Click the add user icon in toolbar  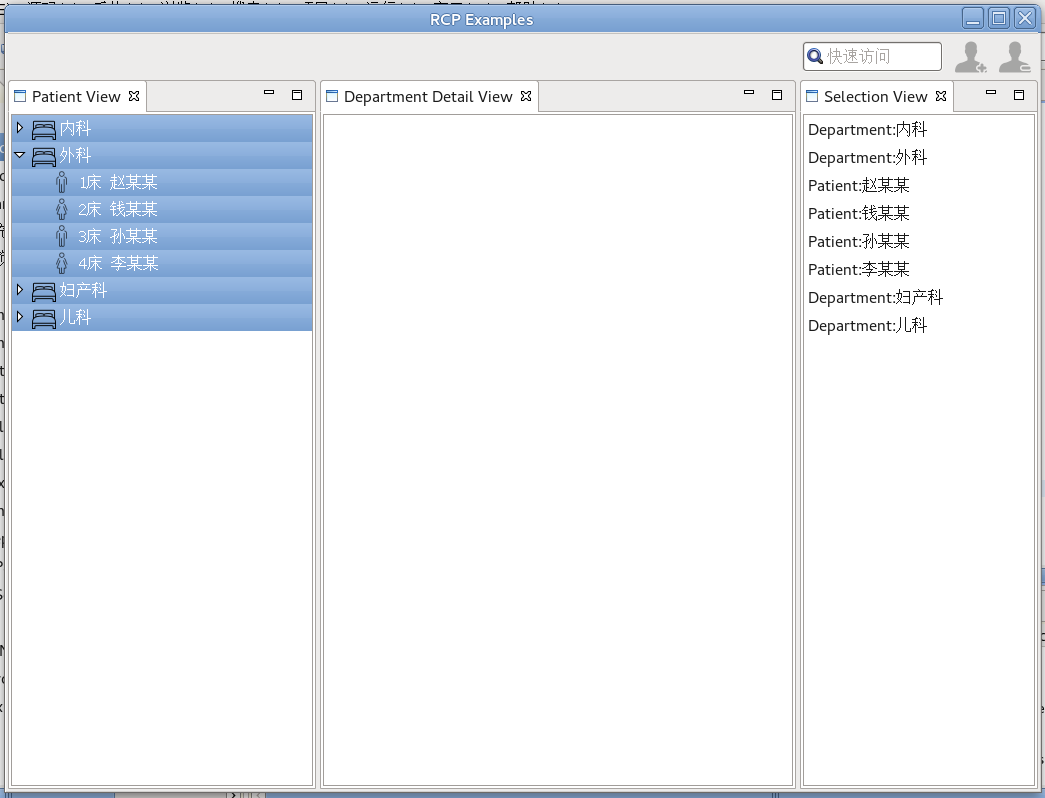click(970, 57)
